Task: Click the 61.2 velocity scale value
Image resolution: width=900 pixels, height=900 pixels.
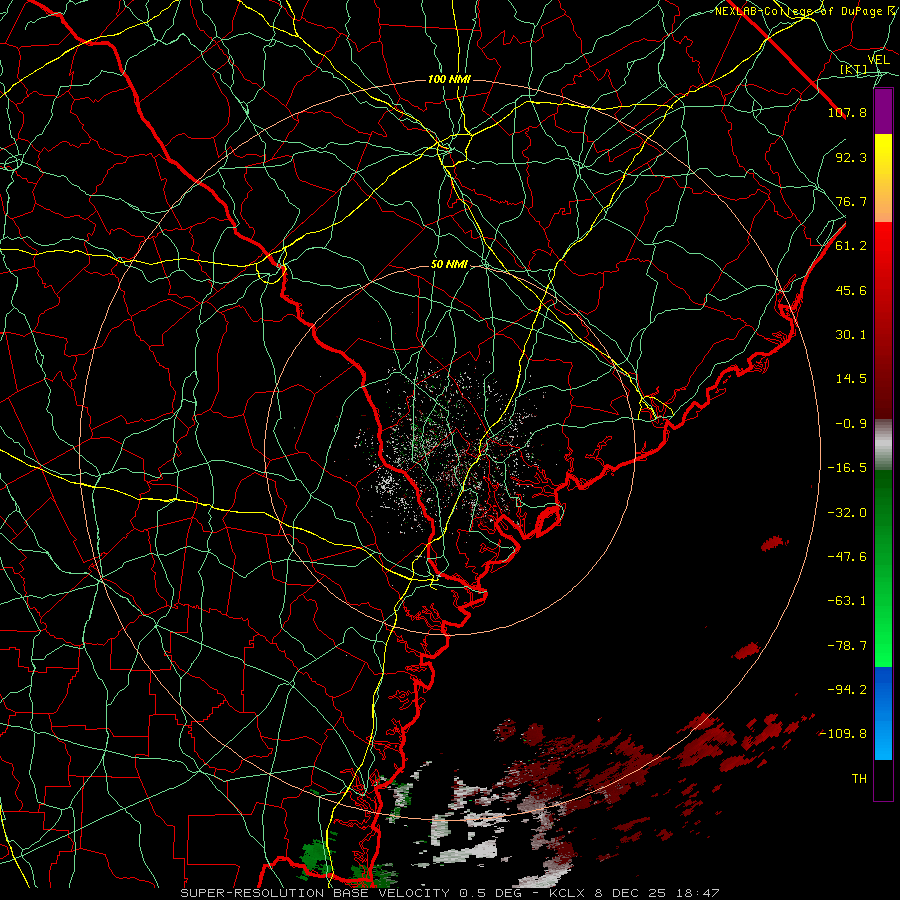Action: [x=851, y=246]
